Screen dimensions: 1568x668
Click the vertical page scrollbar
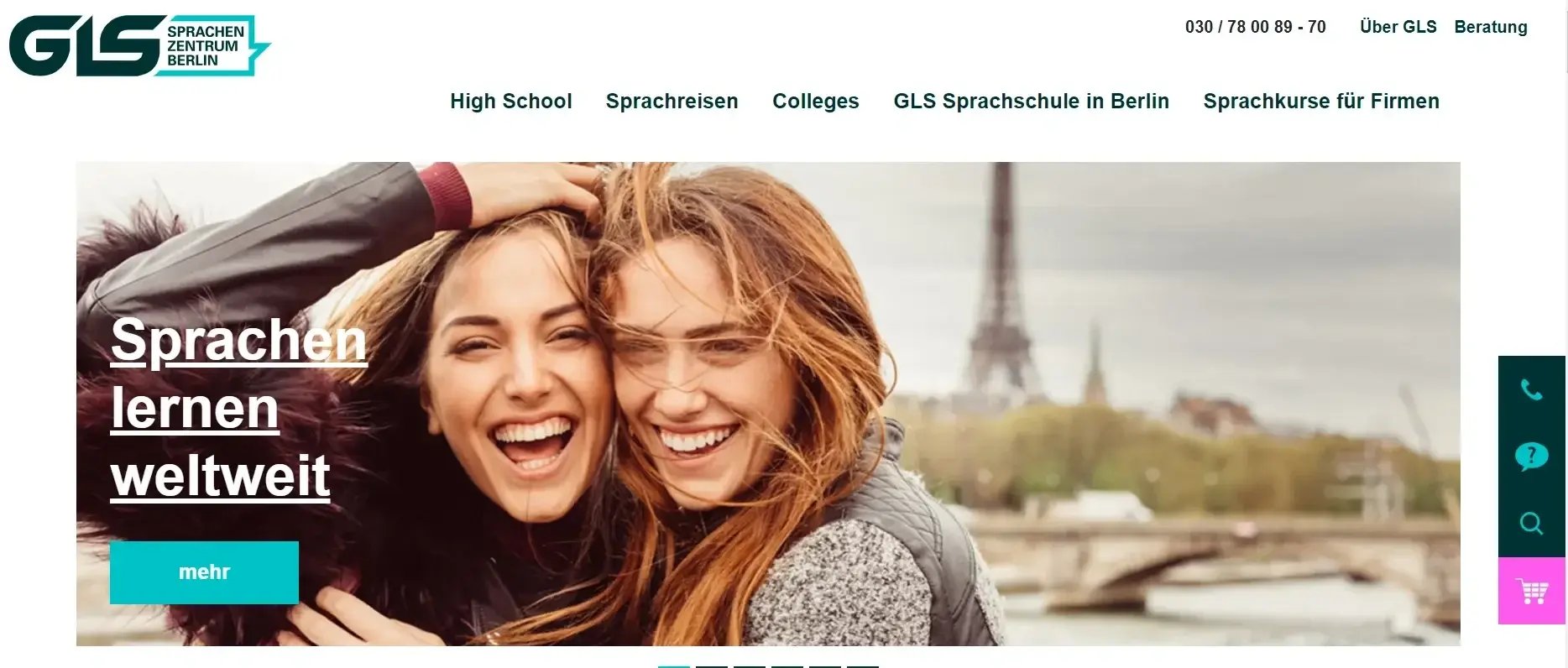[1566, 334]
